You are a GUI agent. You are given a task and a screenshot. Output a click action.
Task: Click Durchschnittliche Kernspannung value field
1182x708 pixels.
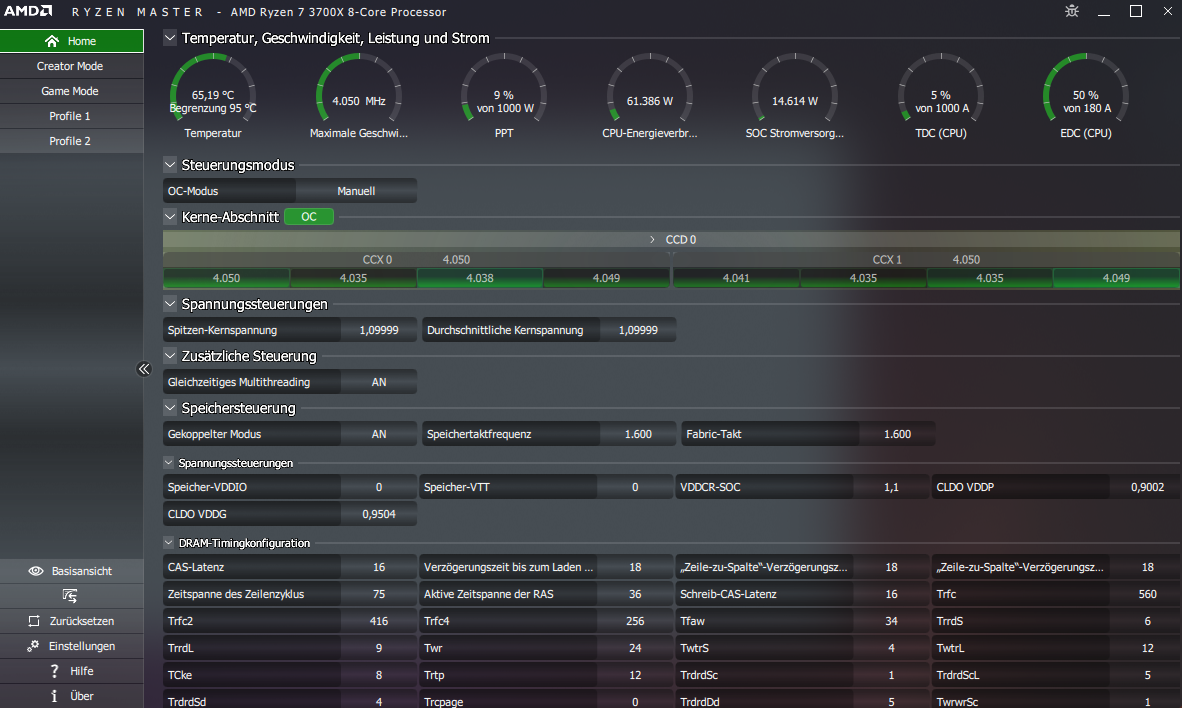click(638, 330)
